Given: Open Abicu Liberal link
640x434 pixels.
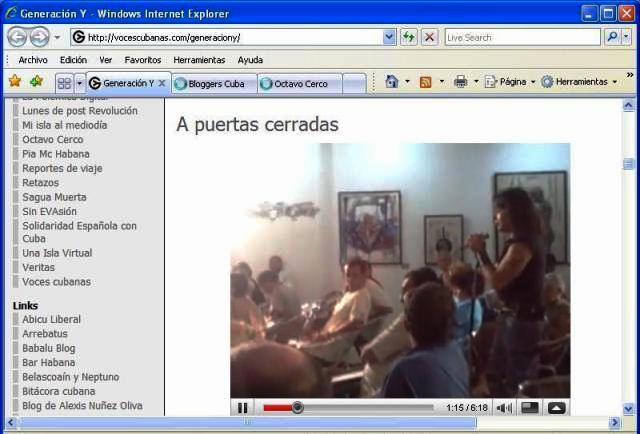Looking at the screenshot, I should tap(51, 319).
